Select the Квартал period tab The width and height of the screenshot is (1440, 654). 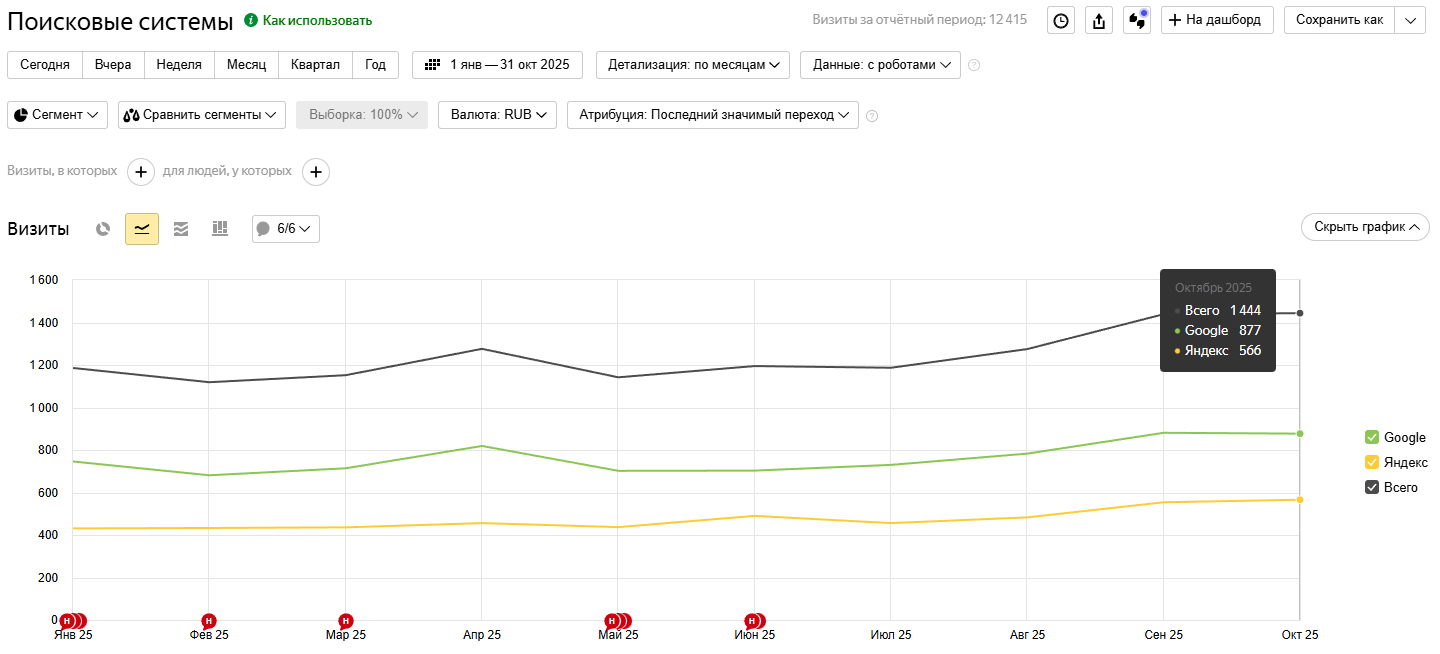(315, 65)
